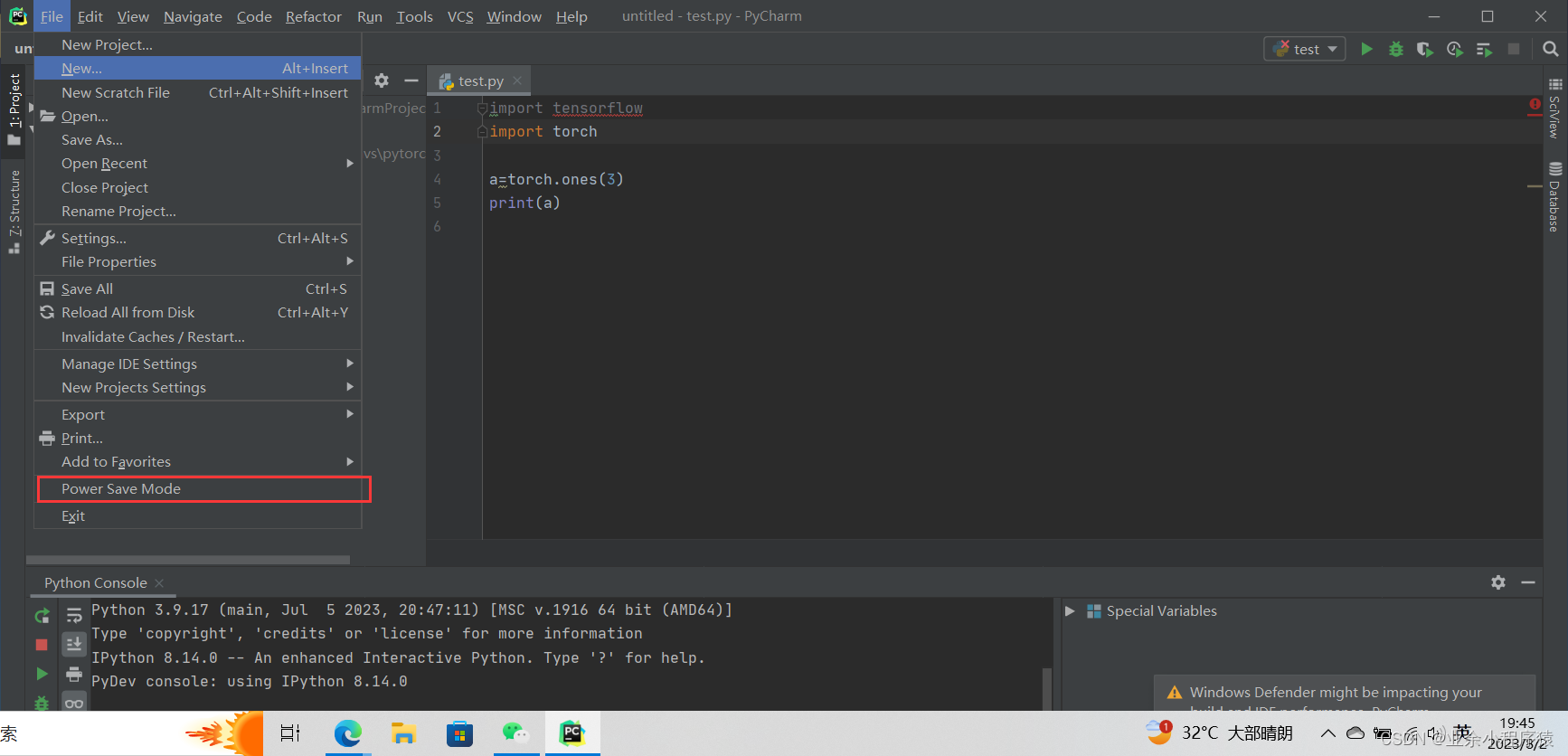Open WeChat from taskbar

[515, 733]
